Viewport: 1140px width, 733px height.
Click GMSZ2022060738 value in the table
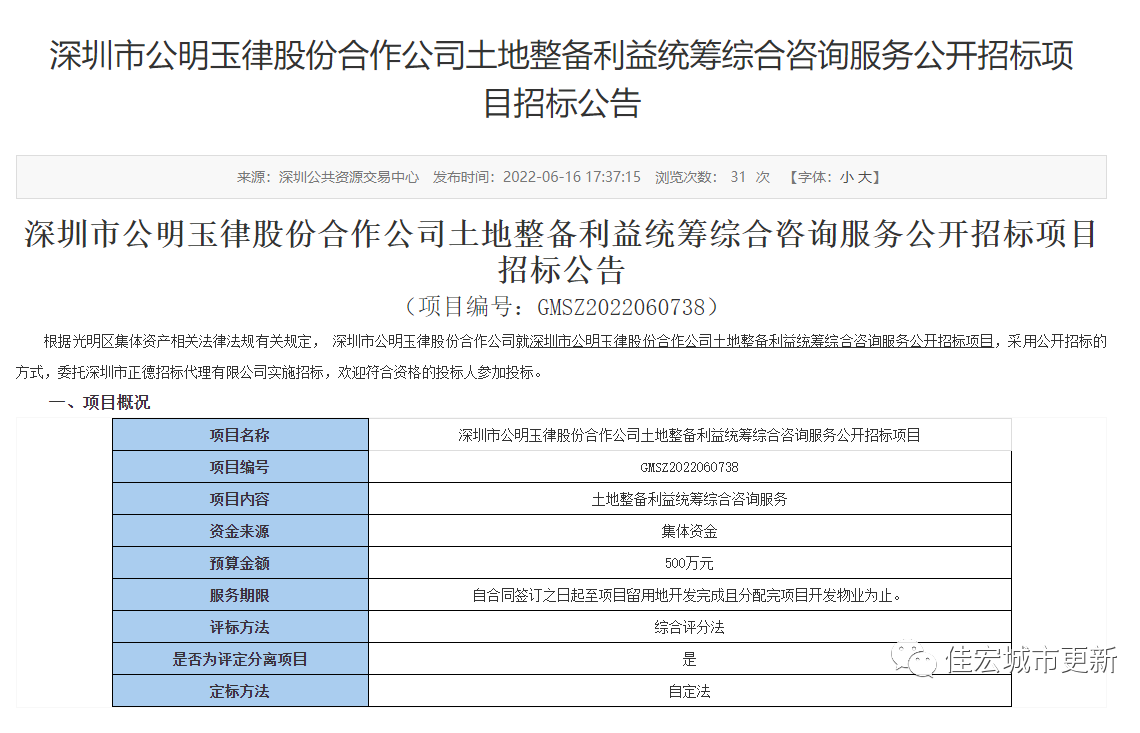[x=689, y=467]
